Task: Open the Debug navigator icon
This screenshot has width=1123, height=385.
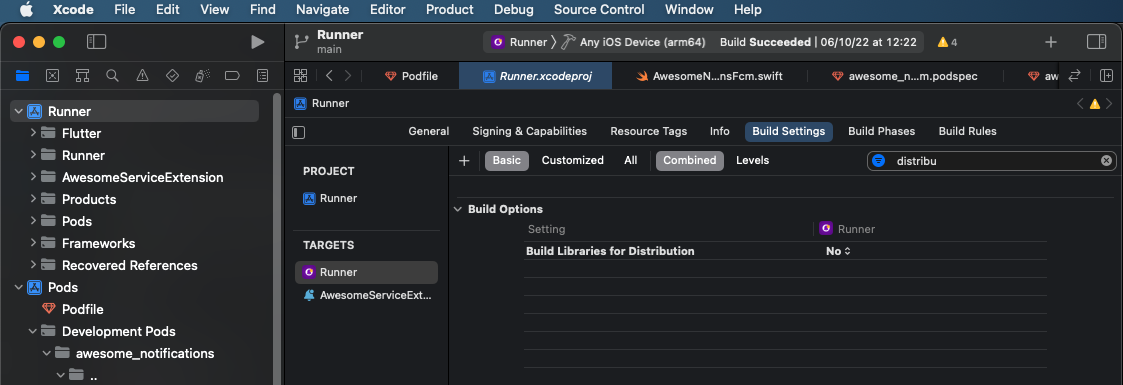Action: (202, 75)
